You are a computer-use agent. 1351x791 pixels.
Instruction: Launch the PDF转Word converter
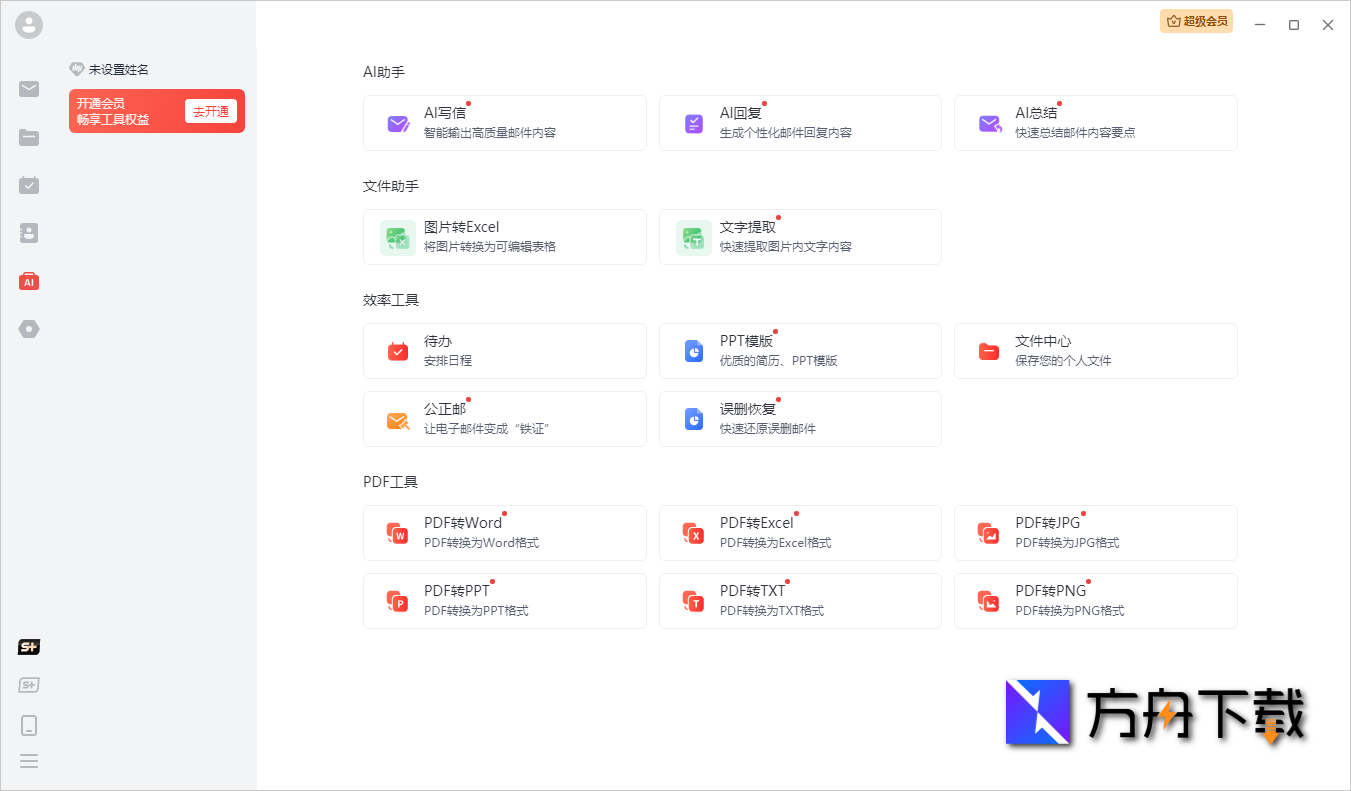click(x=504, y=532)
